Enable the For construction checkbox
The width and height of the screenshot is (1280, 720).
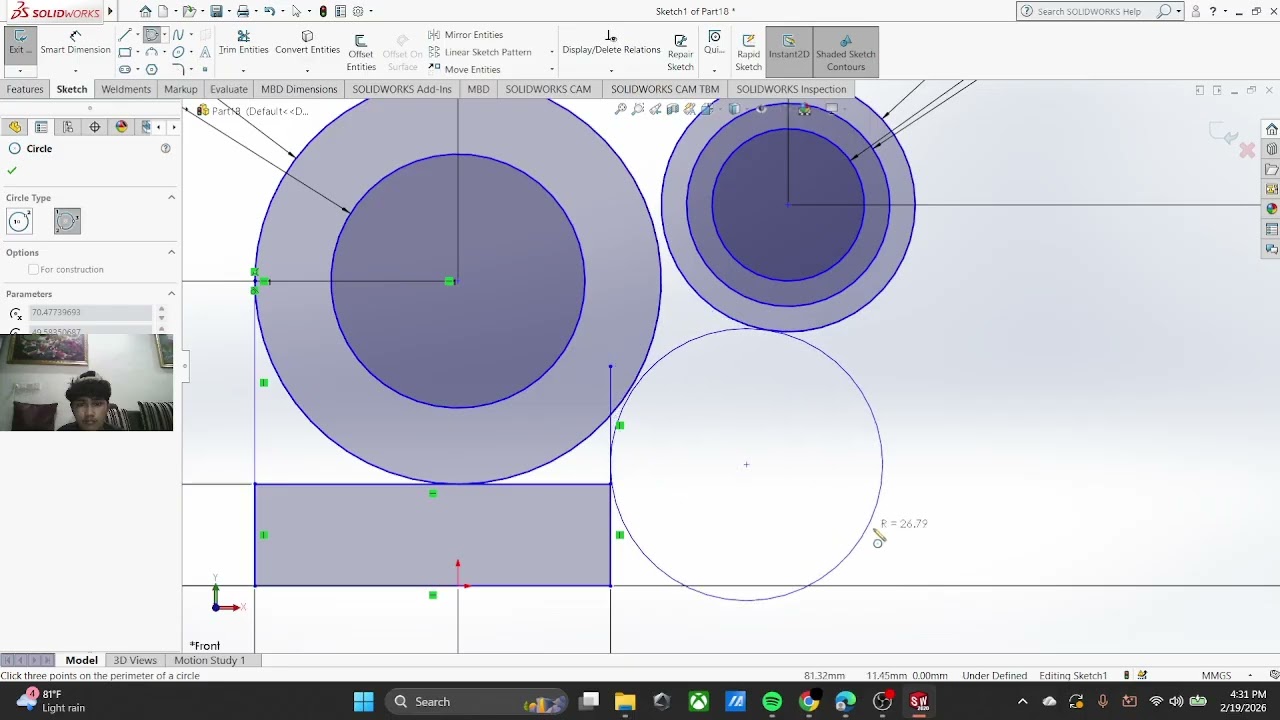coord(34,270)
